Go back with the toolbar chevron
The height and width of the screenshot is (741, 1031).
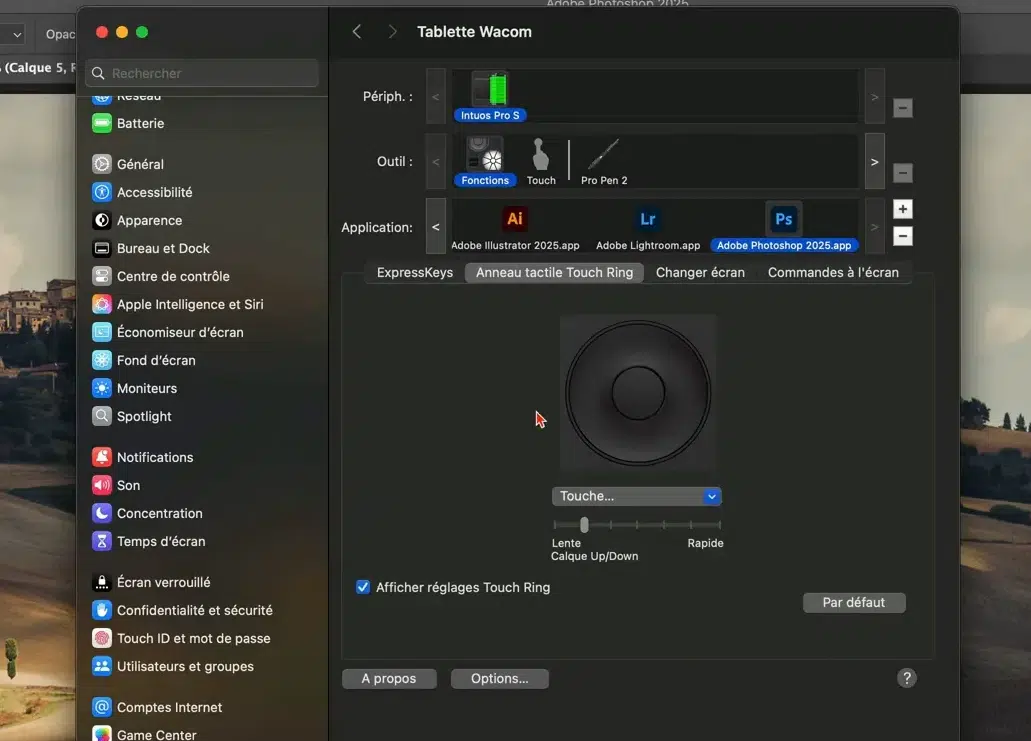[x=357, y=32]
